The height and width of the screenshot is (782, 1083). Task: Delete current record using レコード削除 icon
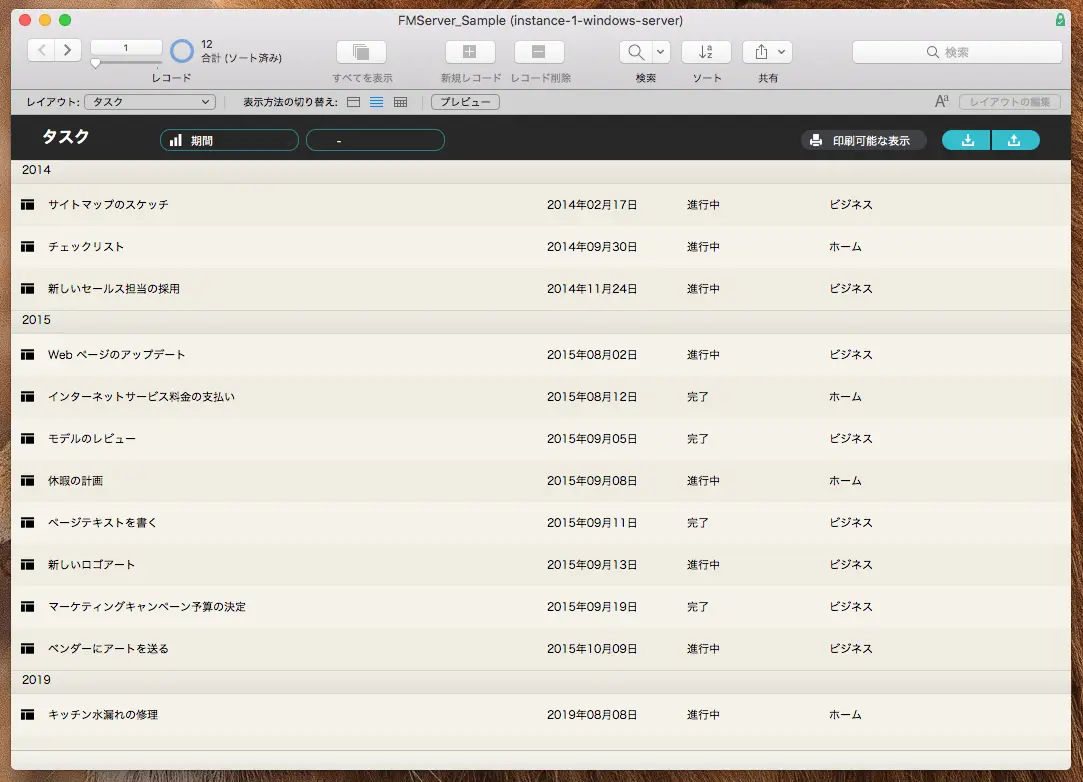[x=538, y=51]
